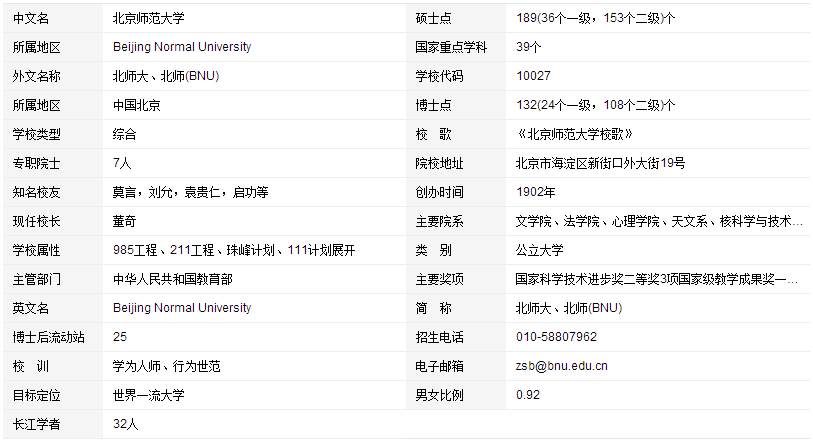Screen dimensions: 813x441
Task: Select the school code 10027
Action: click(x=534, y=76)
